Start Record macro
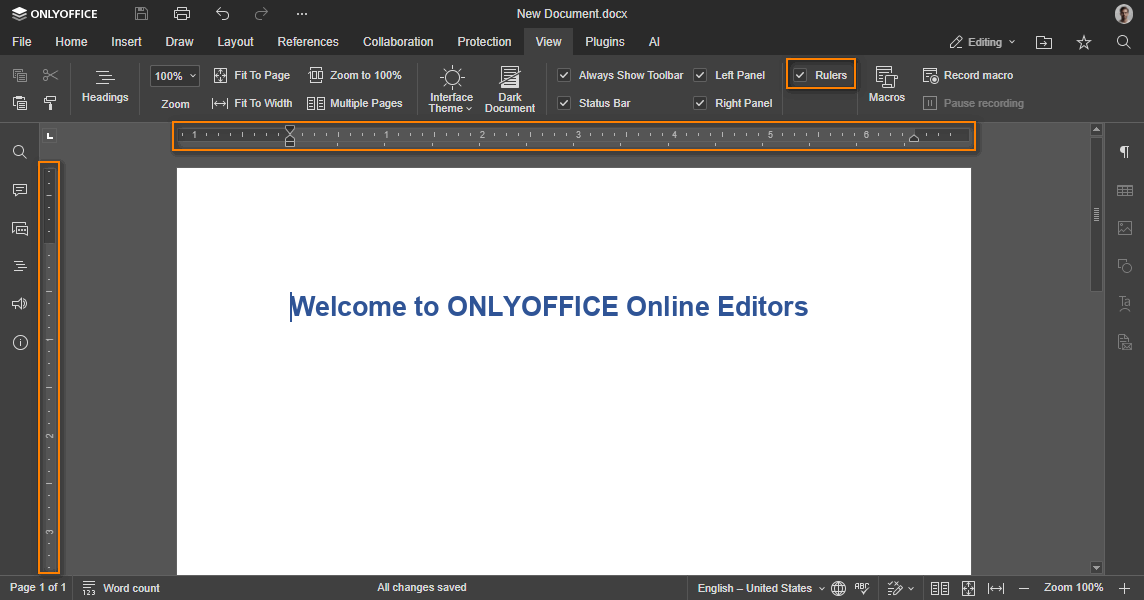Screen dimensions: 1144x600 (968, 75)
